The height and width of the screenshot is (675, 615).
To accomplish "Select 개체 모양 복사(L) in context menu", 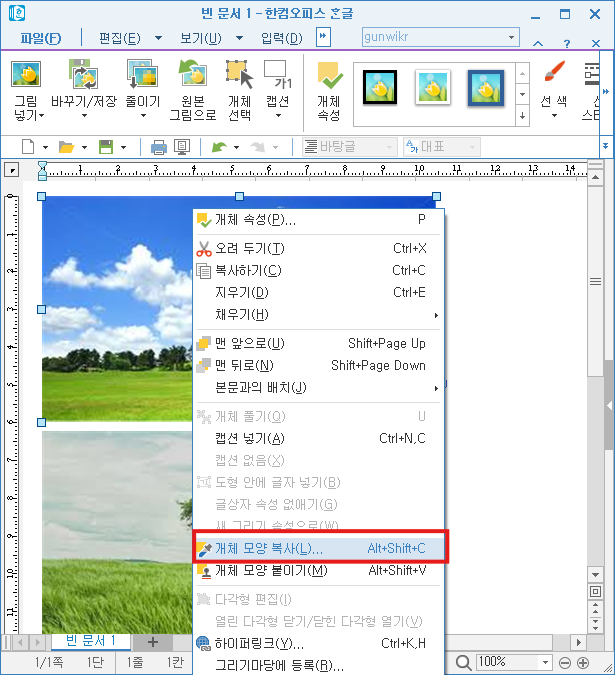I will pos(320,548).
